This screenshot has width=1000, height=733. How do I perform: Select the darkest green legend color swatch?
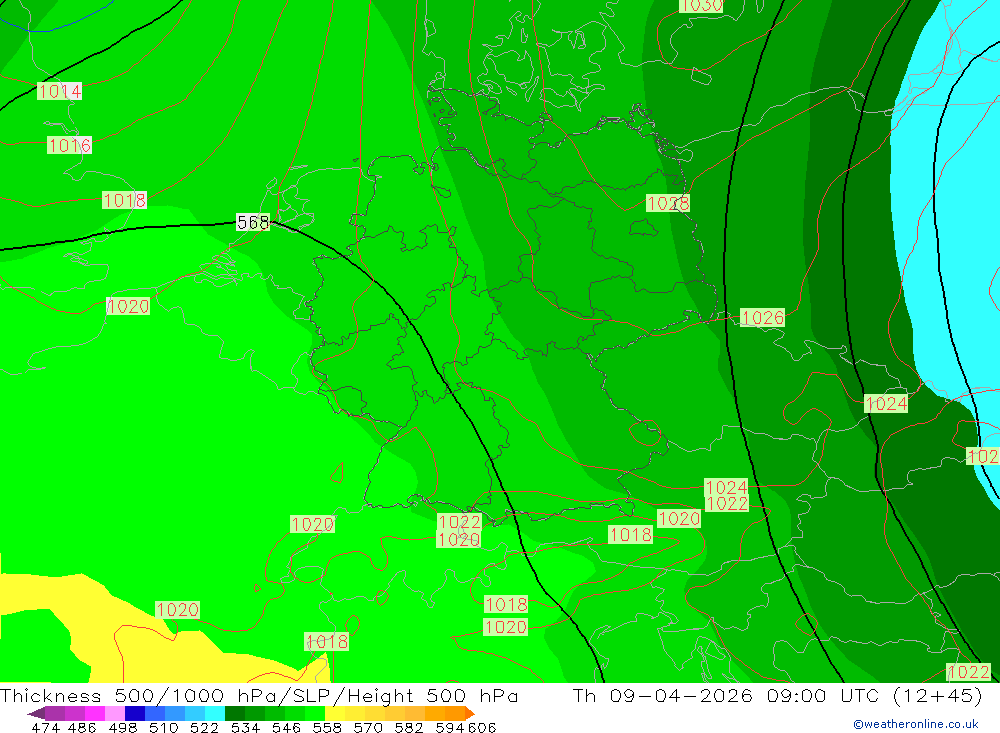235,713
